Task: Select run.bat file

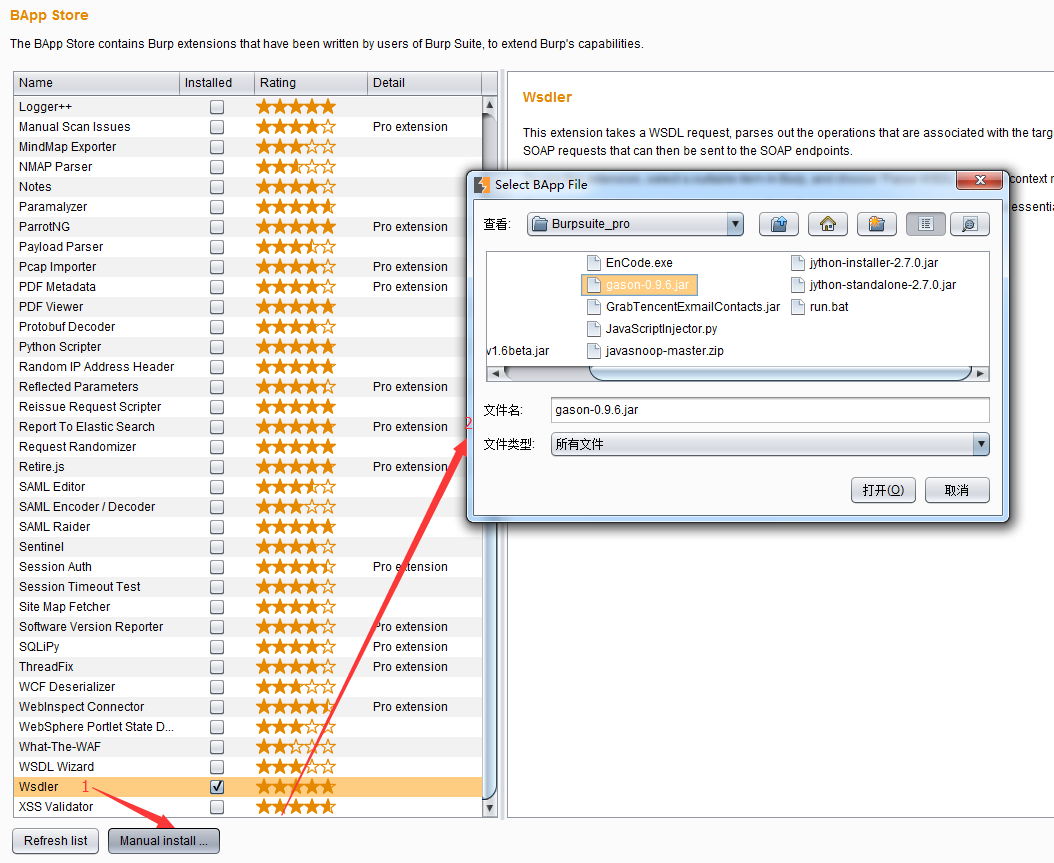Action: [819, 307]
